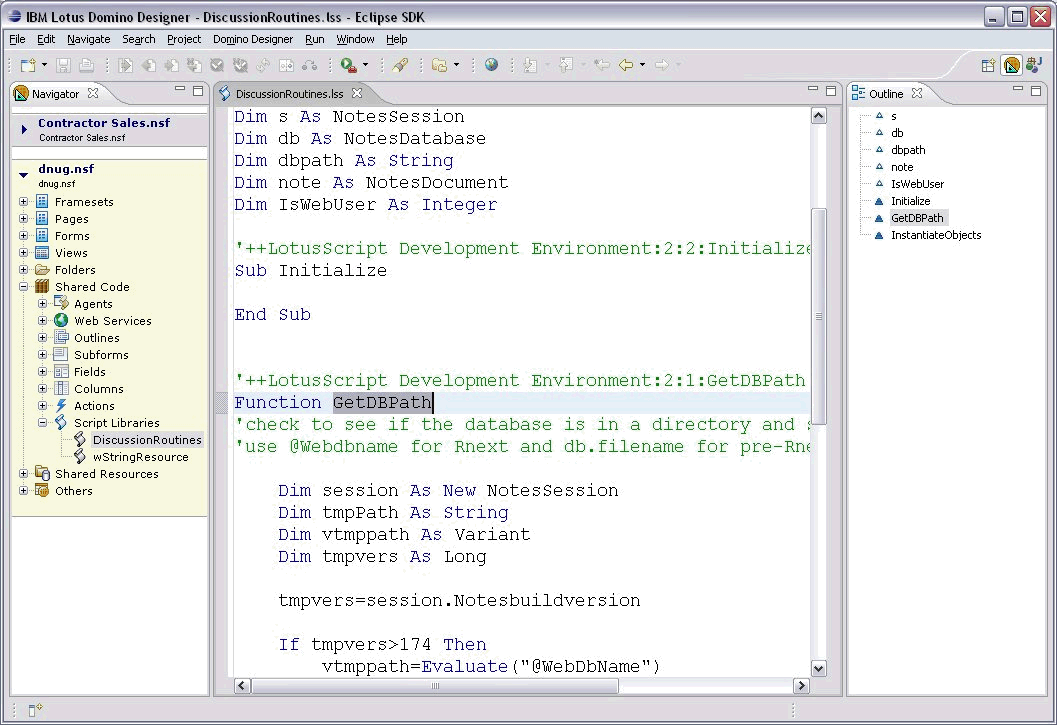Image resolution: width=1057 pixels, height=725 pixels.
Task: Click the globe web browser toolbar icon
Action: click(491, 65)
